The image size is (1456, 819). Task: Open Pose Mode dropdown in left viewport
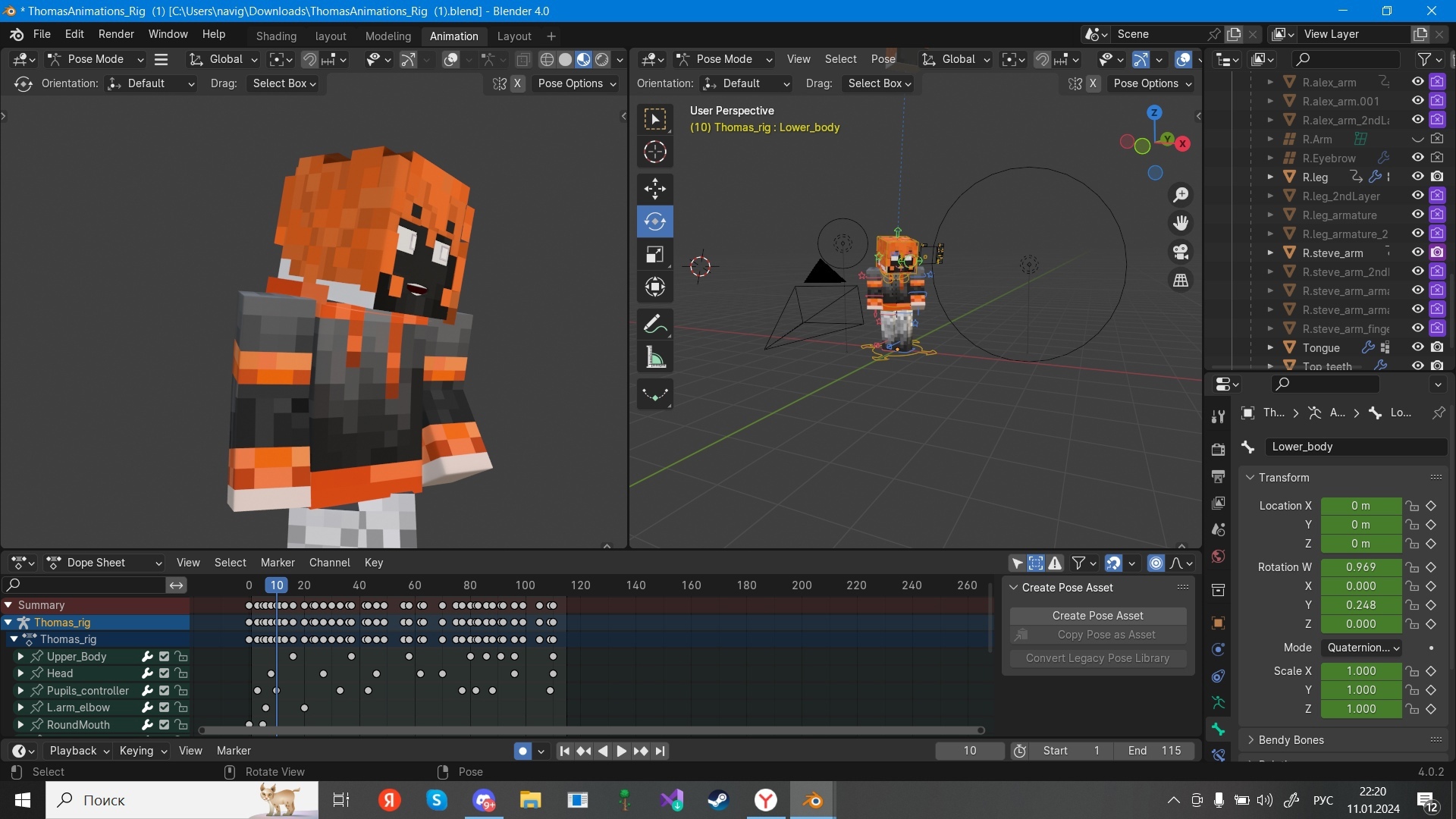(x=96, y=59)
